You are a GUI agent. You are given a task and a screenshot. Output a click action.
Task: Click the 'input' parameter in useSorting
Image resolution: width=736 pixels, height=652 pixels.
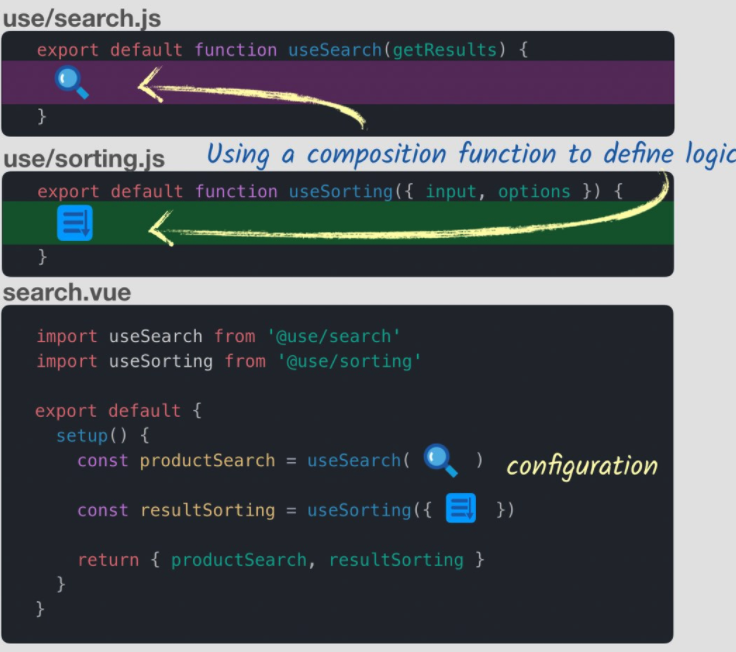click(451, 192)
